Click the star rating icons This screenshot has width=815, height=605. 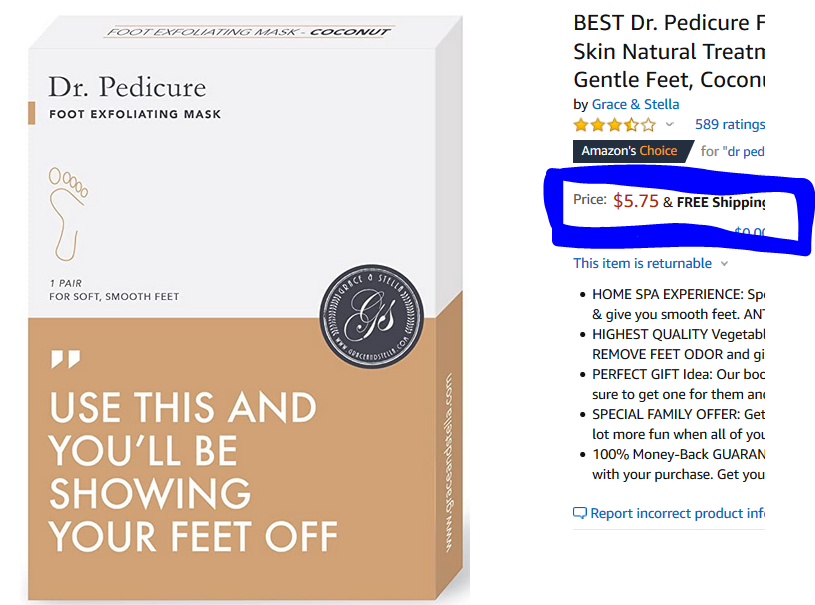[x=614, y=125]
